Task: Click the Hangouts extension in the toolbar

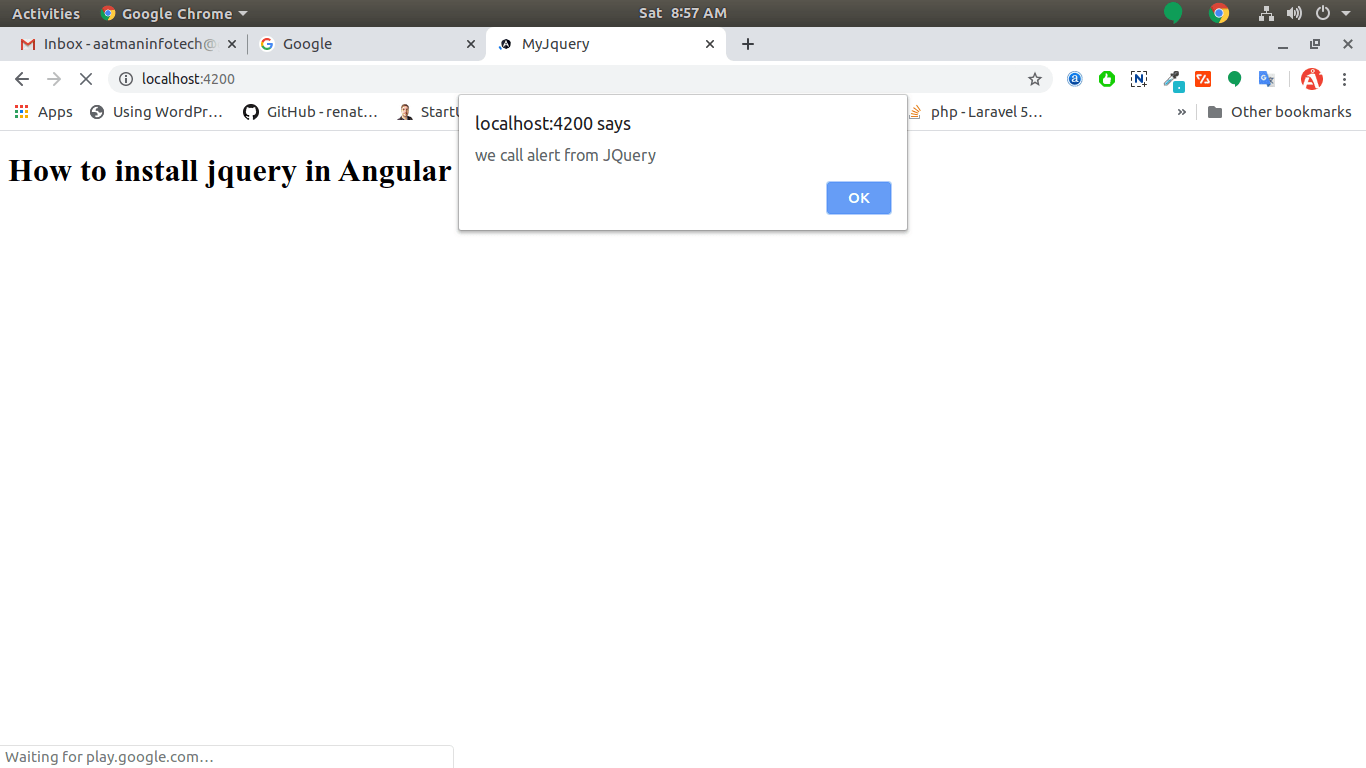Action: 1235,79
